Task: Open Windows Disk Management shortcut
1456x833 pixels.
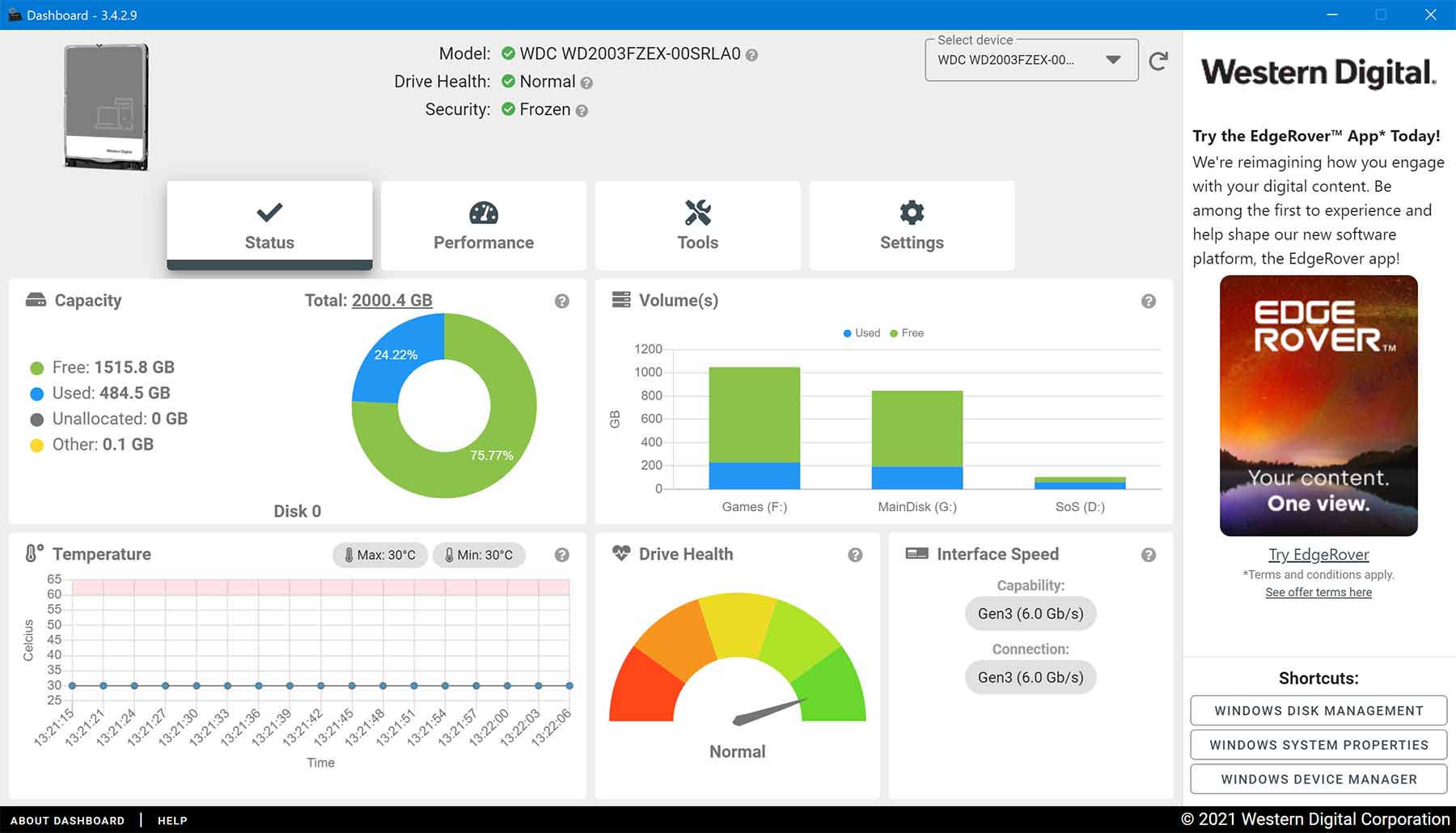Action: pyautogui.click(x=1318, y=711)
